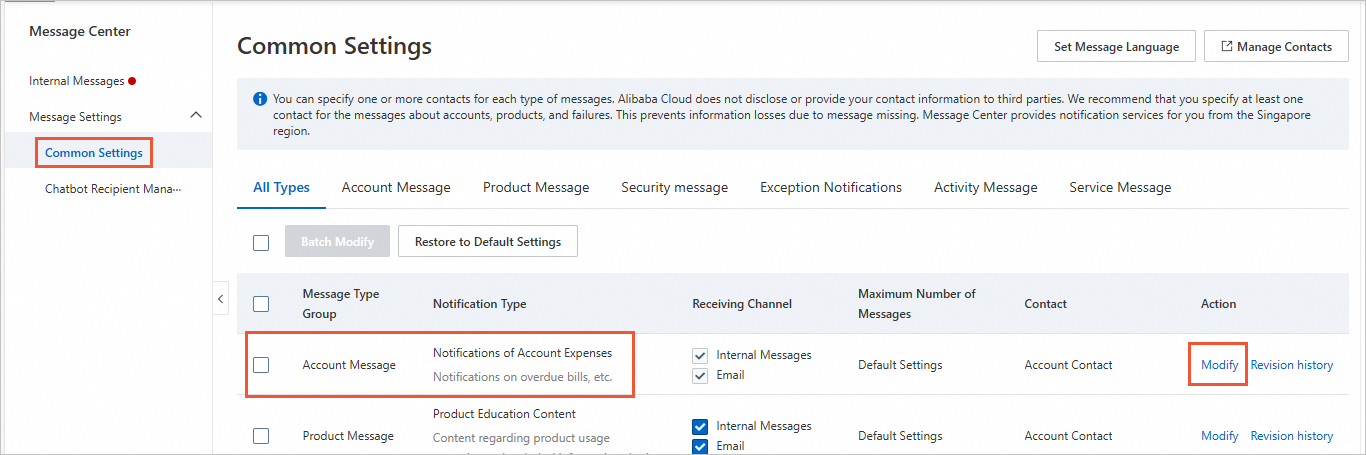Select the Account Message row checkbox
The height and width of the screenshot is (455, 1366).
261,365
